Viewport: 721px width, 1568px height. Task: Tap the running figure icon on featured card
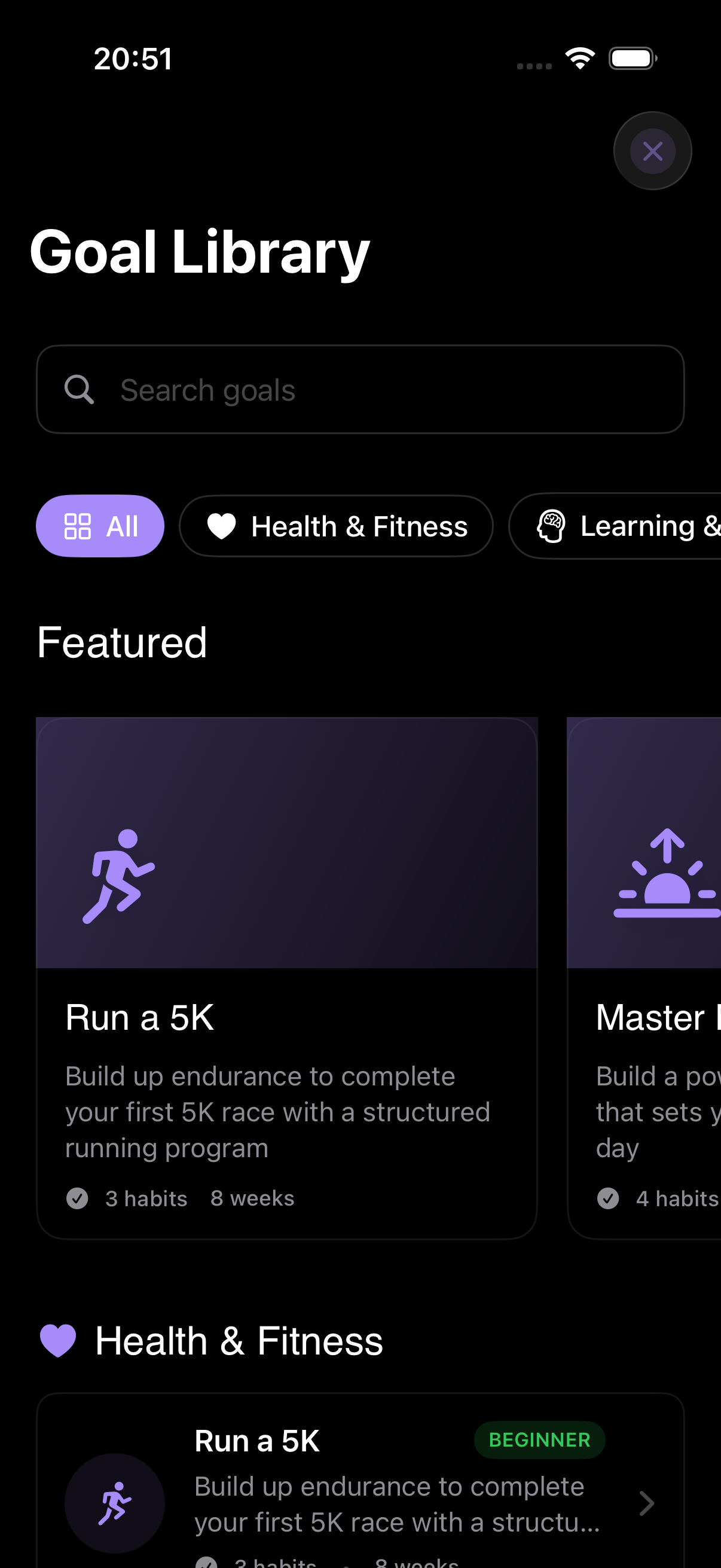point(118,877)
